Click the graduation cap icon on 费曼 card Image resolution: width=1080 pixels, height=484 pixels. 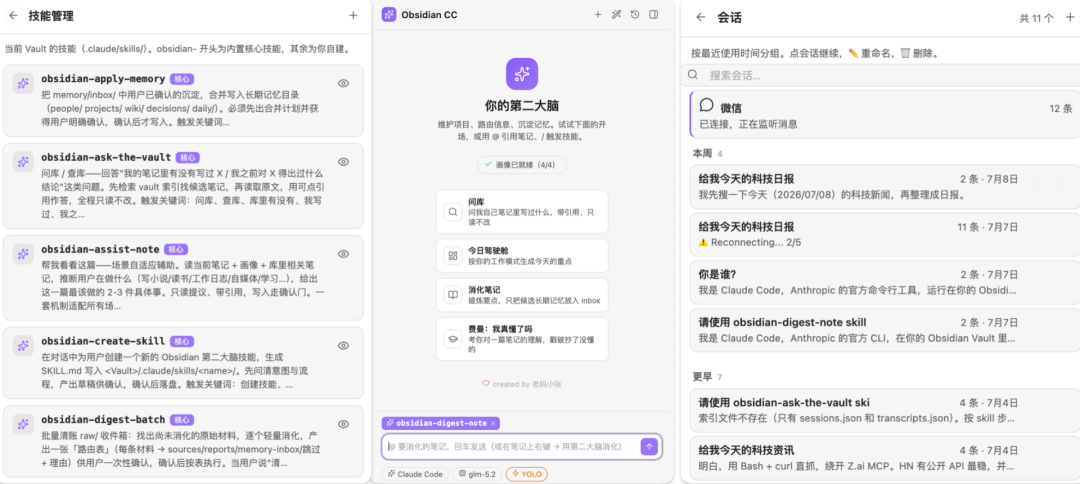453,339
